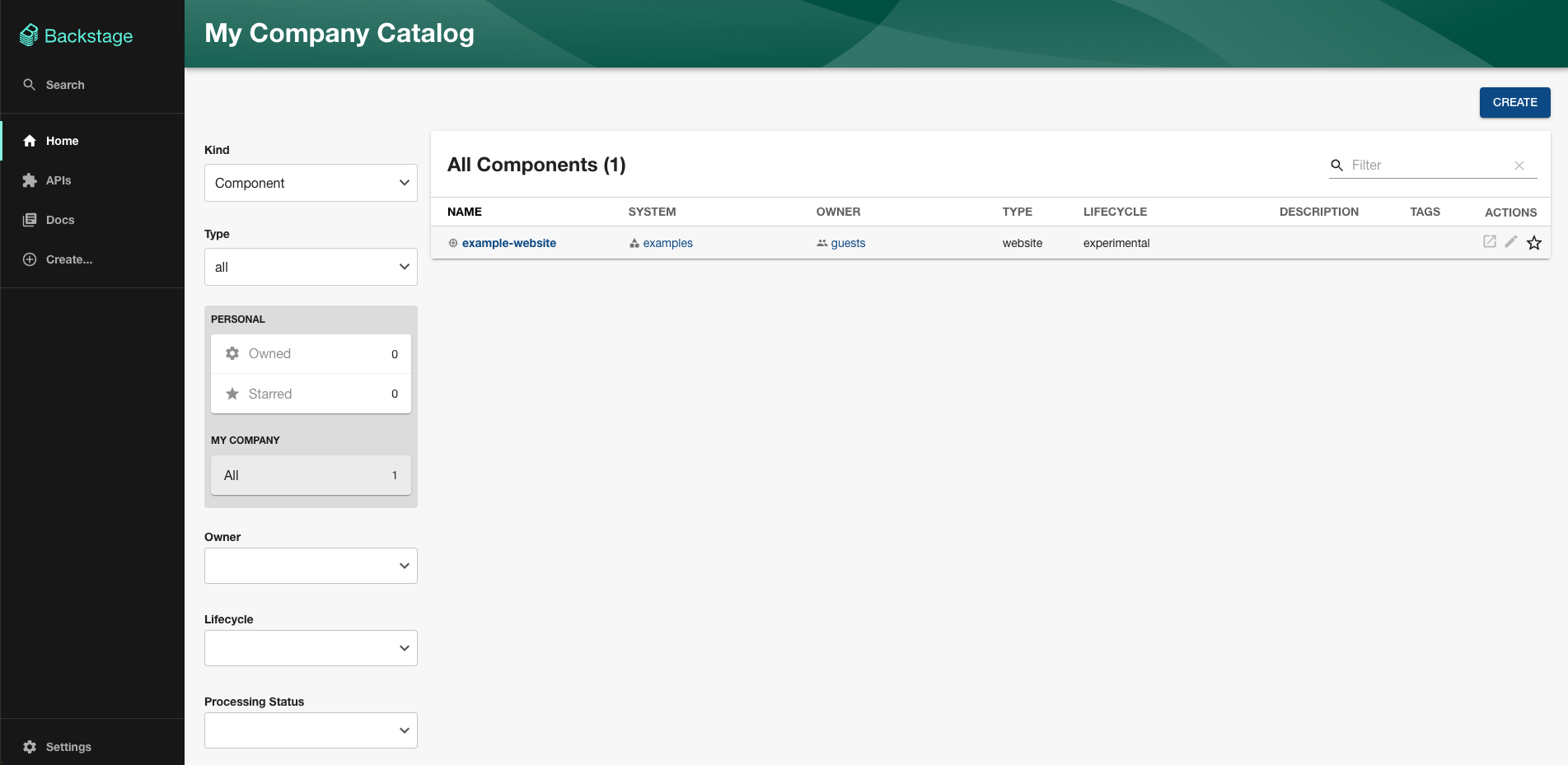The height and width of the screenshot is (765, 1568).
Task: Click the Backstage logo
Action: 77,35
